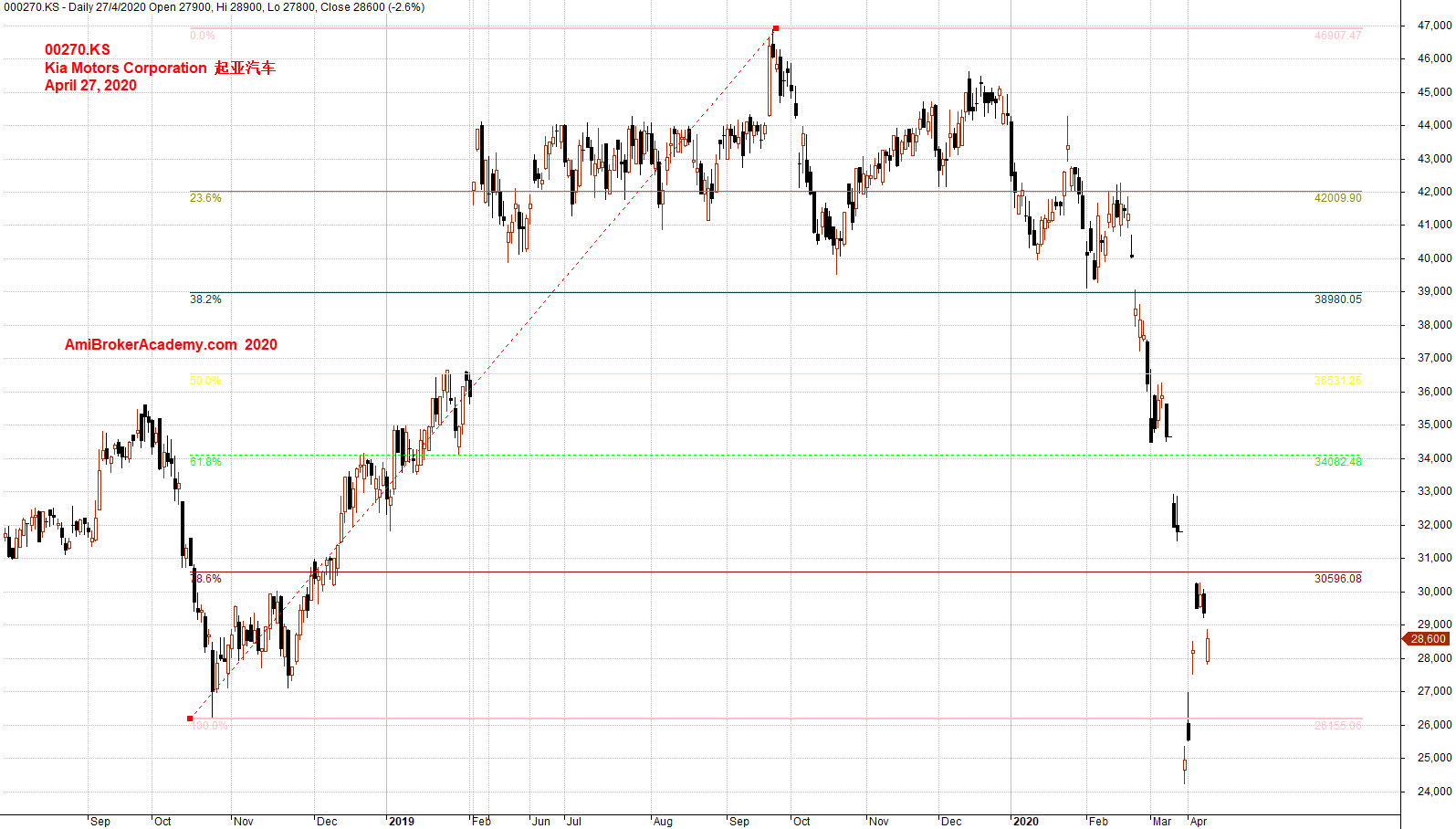
Task: Click the Kia Motors Corporation title text
Action: click(x=126, y=68)
